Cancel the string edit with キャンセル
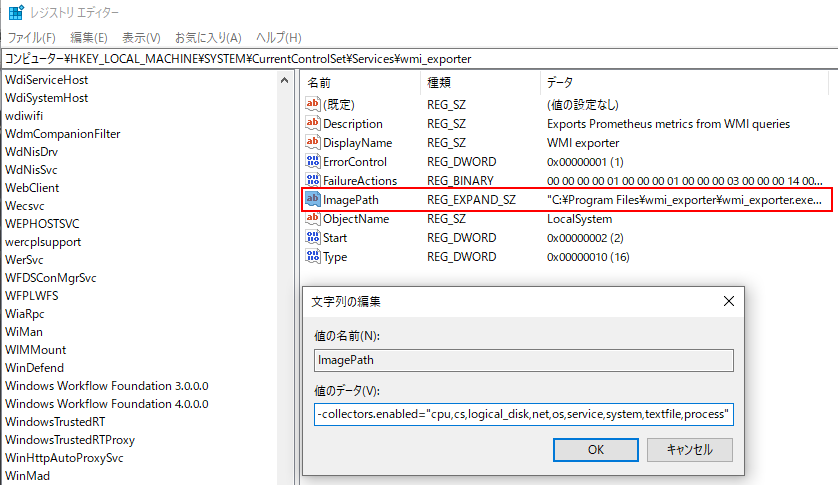This screenshot has height=485, width=838. point(689,450)
